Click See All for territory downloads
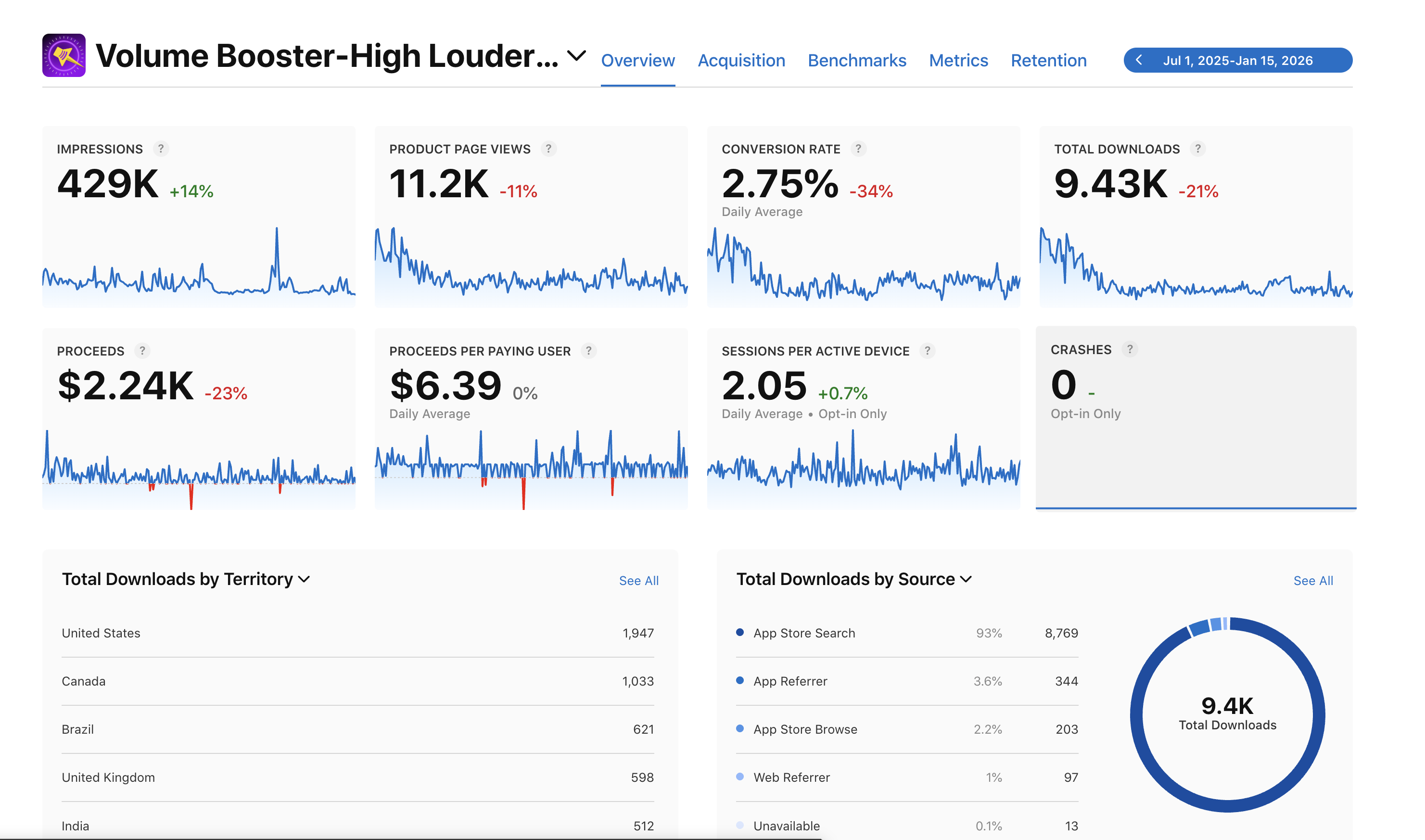This screenshot has width=1425, height=840. coord(638,581)
